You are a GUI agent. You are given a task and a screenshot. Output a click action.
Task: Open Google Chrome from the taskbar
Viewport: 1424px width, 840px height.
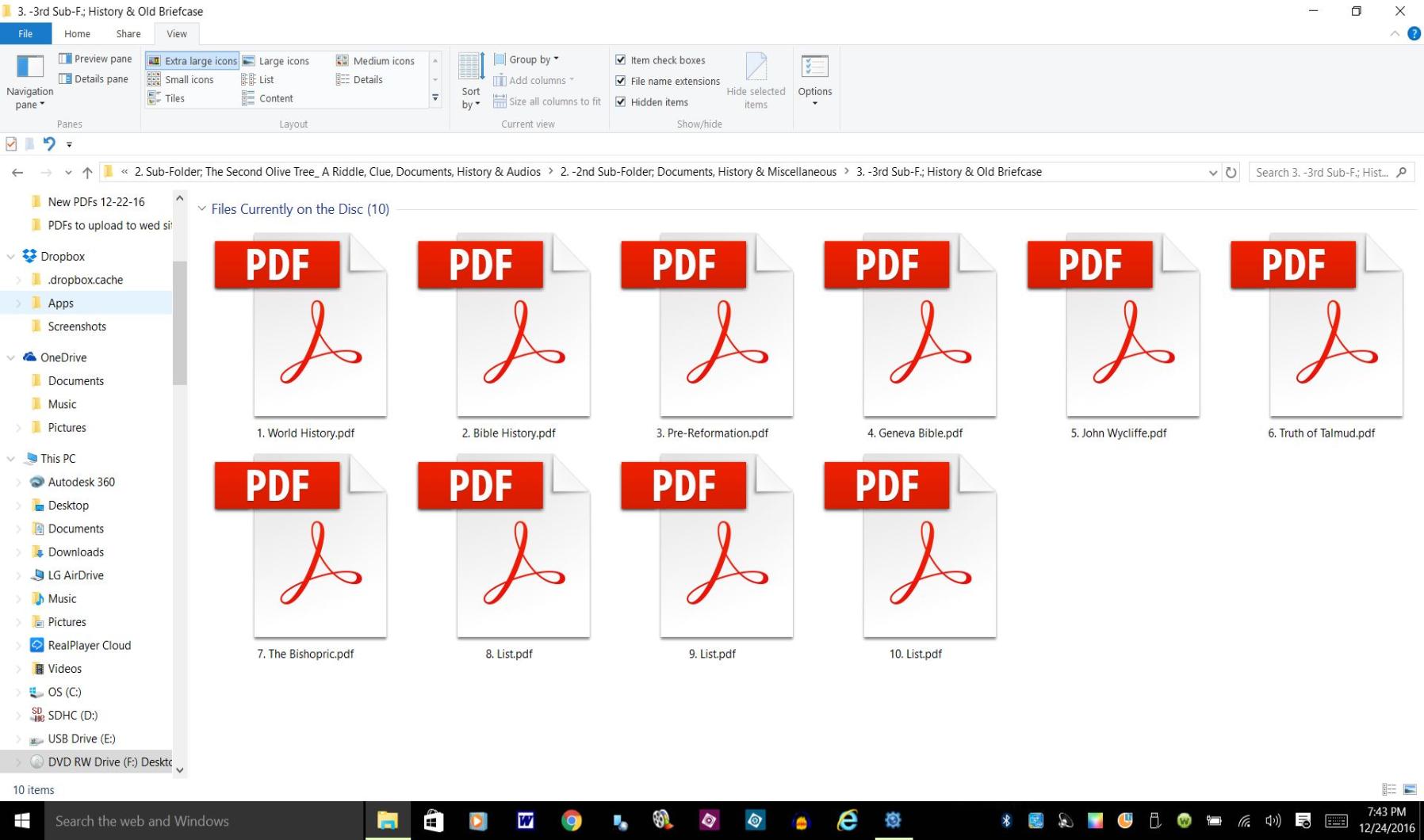(571, 821)
